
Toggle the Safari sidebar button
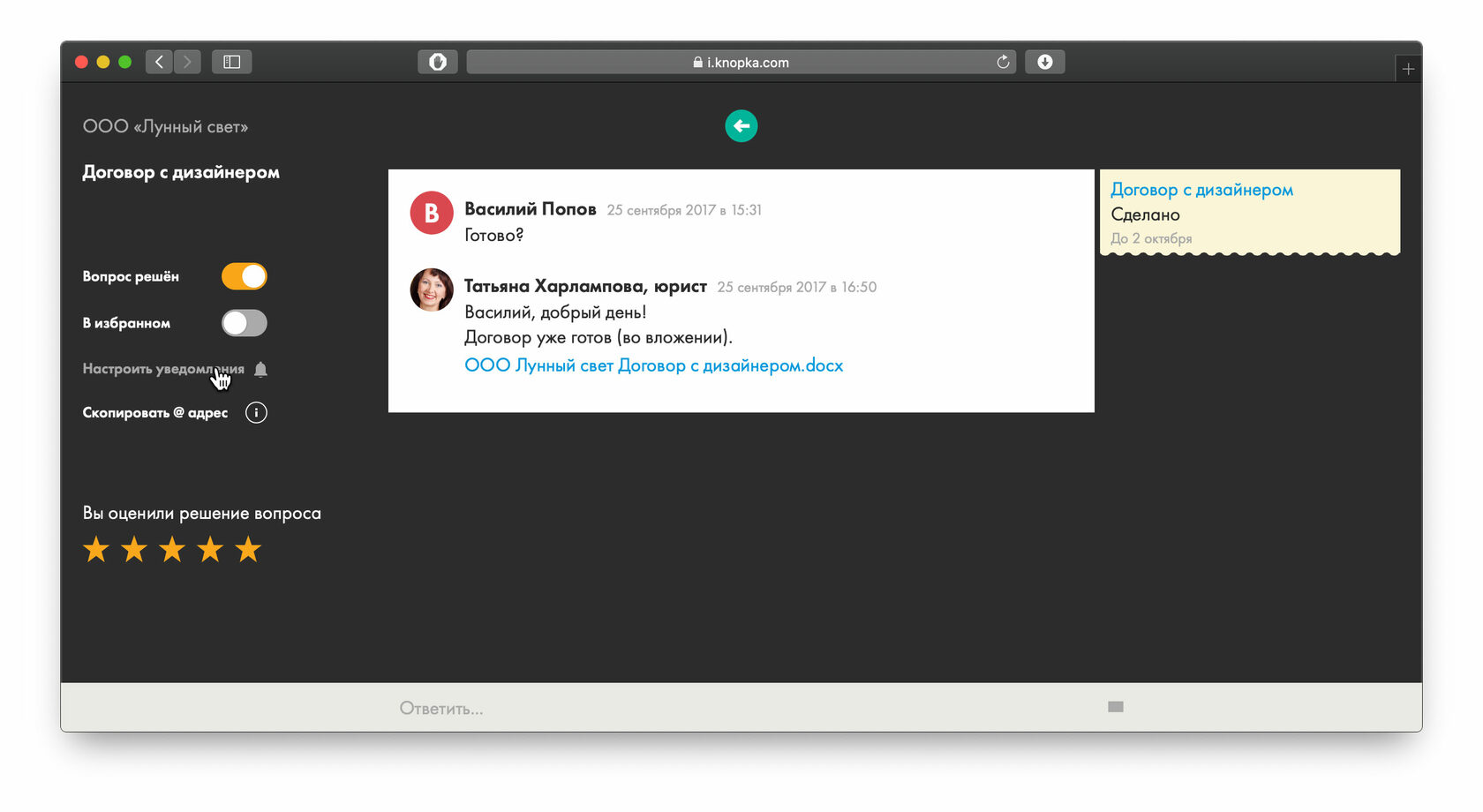232,62
